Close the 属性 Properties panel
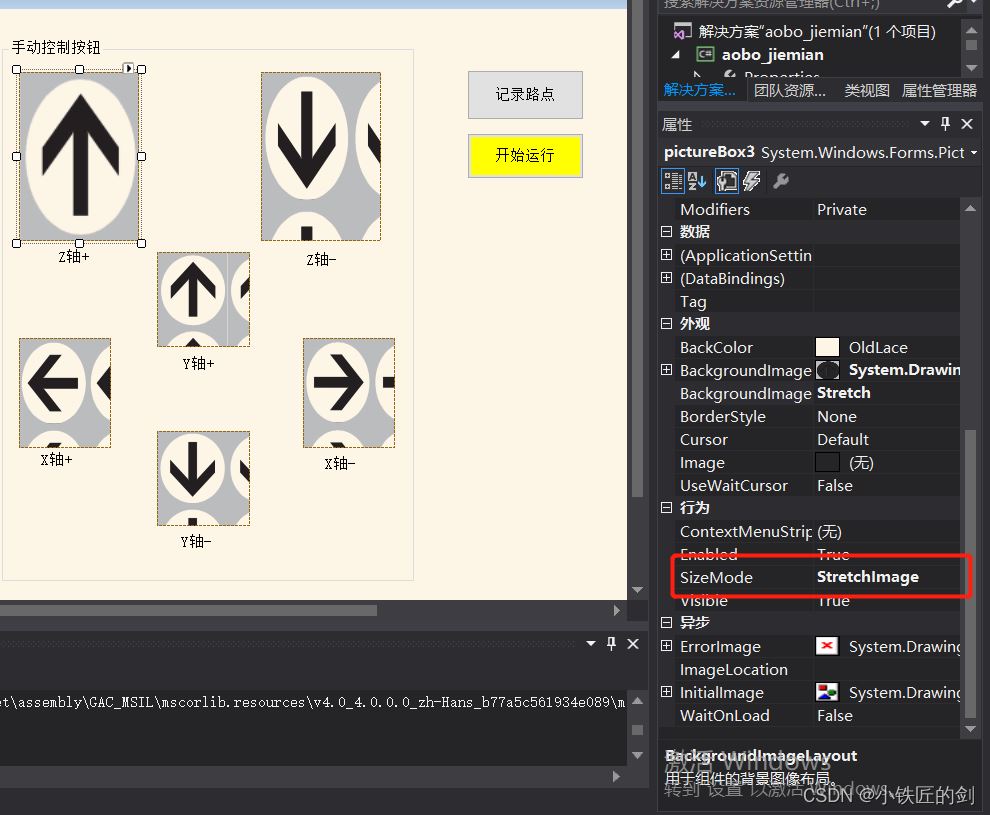990x815 pixels. click(x=967, y=124)
